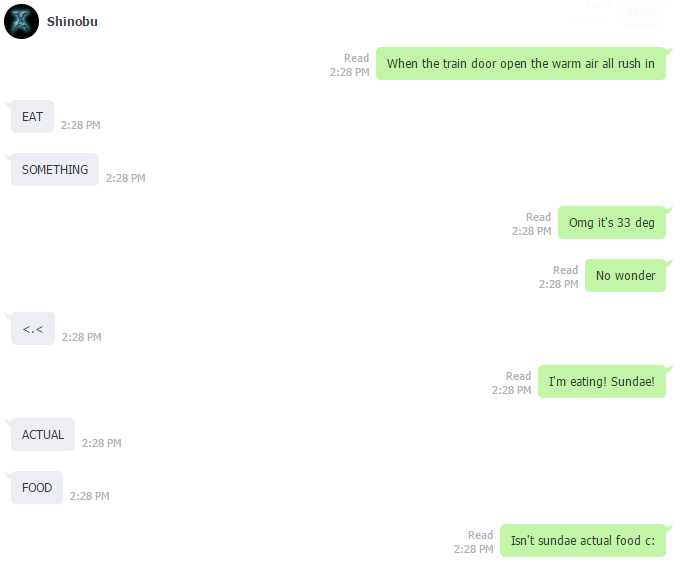The height and width of the screenshot is (566, 680).
Task: Click the 'Isn't sundae actual food c:' message
Action: [x=583, y=540]
